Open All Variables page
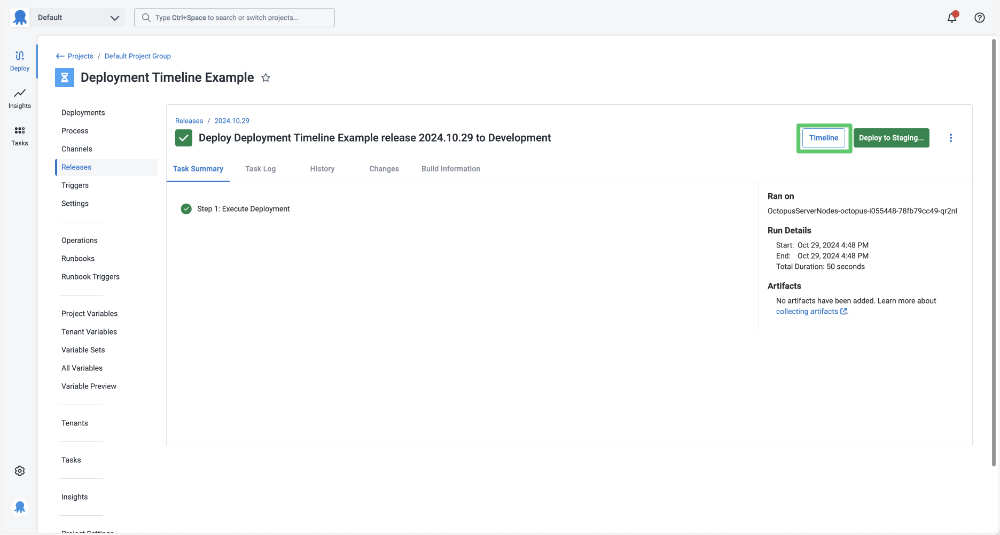 (82, 368)
